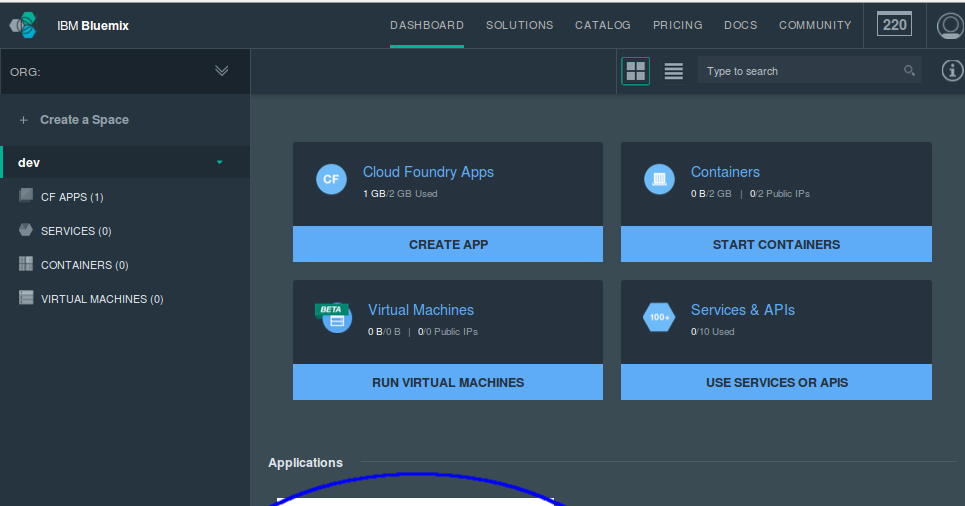
Task: Click the Containers card round icon
Action: [x=659, y=179]
